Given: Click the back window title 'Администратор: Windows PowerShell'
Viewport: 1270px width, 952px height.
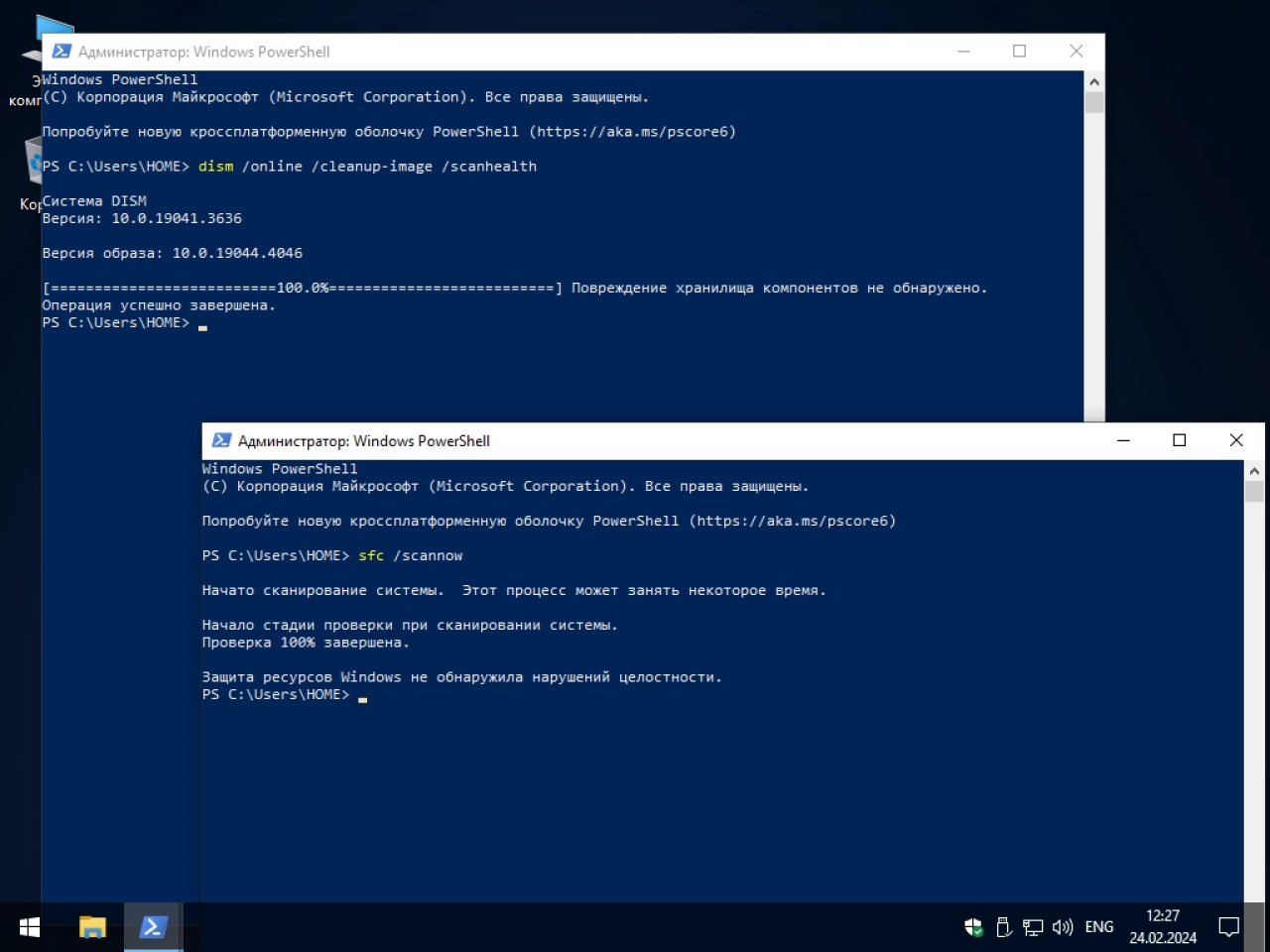Looking at the screenshot, I should click(x=204, y=52).
